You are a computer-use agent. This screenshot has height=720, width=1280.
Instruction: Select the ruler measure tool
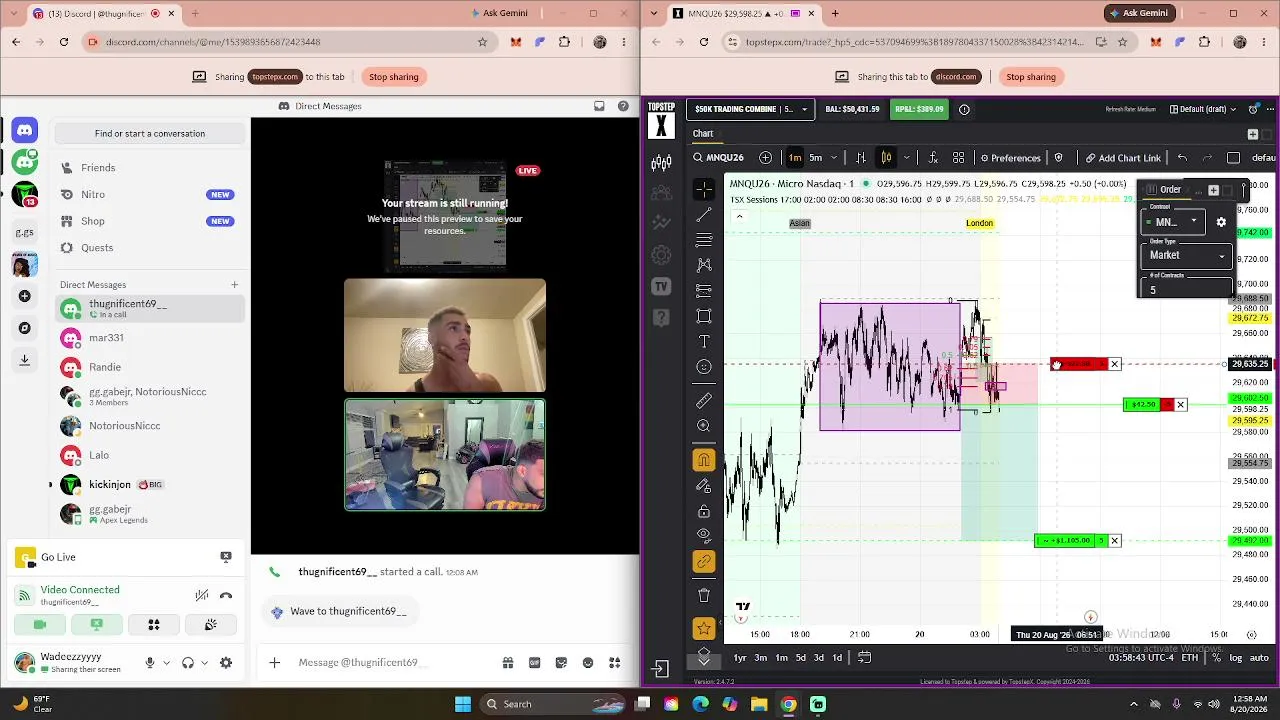click(704, 400)
